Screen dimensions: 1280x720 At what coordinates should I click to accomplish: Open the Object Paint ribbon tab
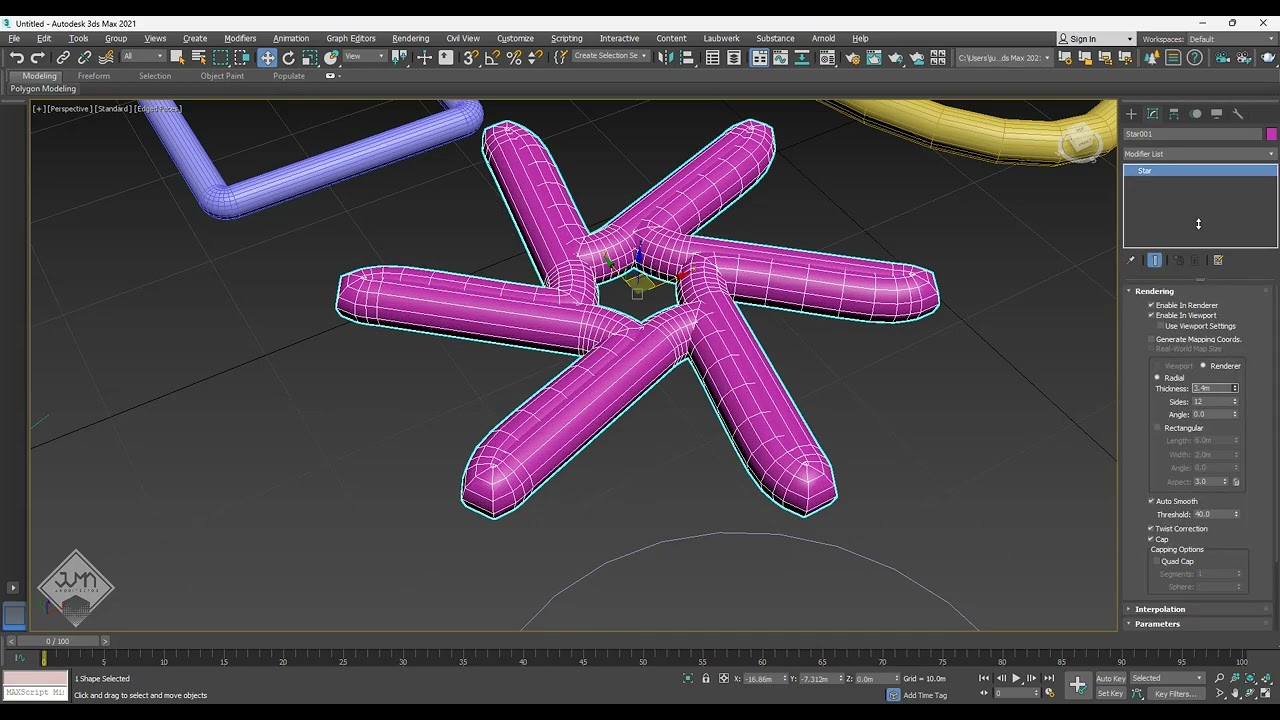(x=222, y=76)
